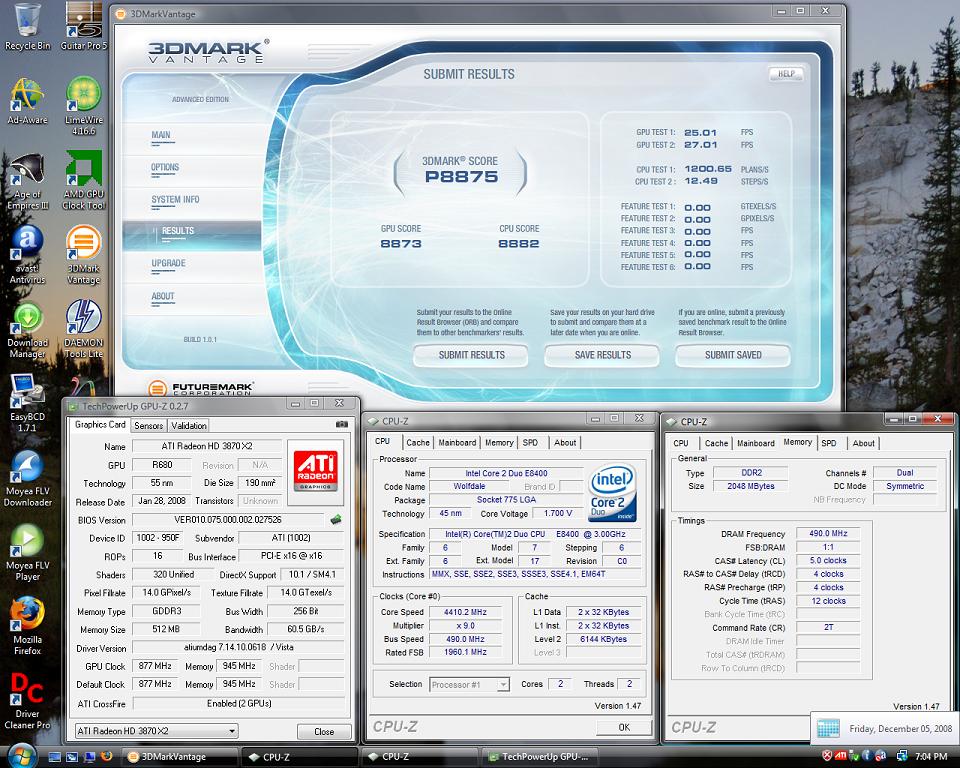Select the LimeWire 4.16.6 desktop icon
960x768 pixels.
(x=83, y=106)
